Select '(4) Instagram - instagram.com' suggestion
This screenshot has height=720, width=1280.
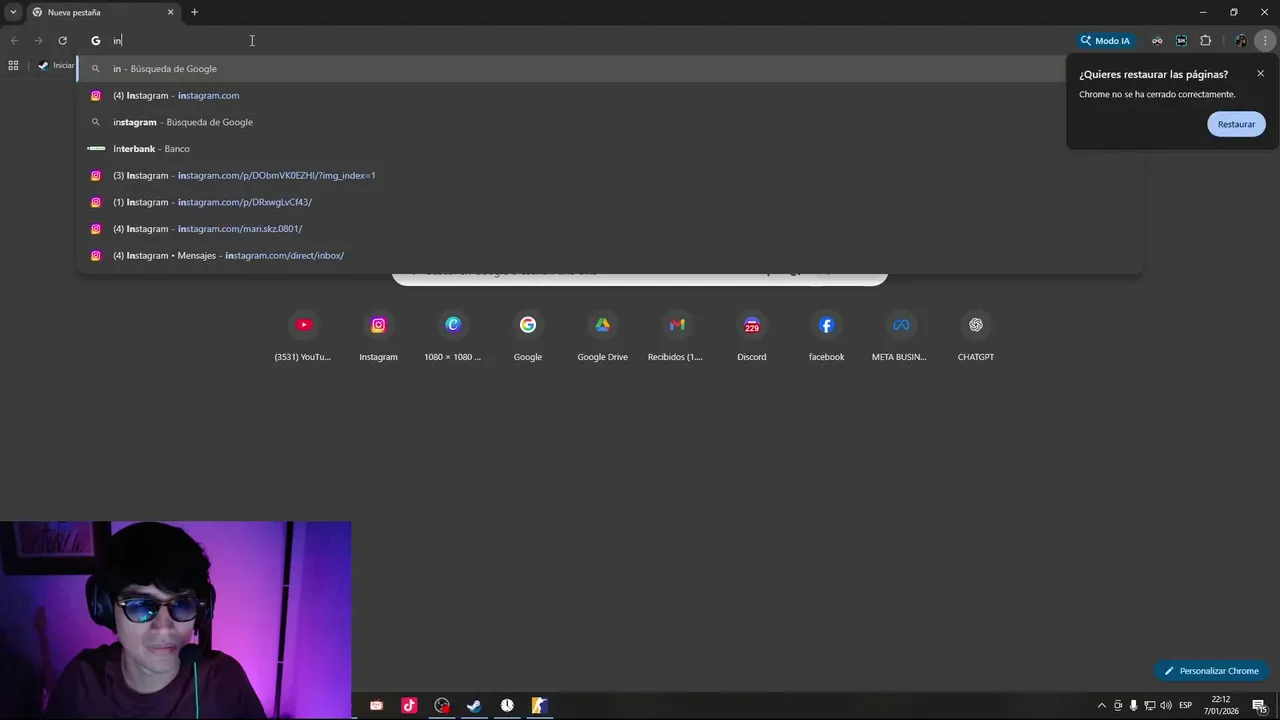tap(610, 95)
